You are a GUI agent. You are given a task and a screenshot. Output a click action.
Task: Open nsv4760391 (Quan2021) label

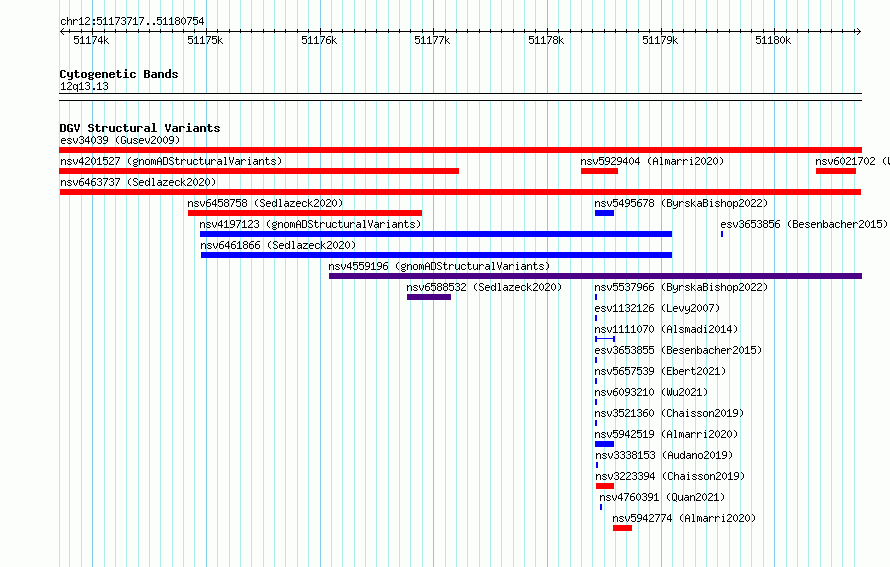click(x=662, y=497)
